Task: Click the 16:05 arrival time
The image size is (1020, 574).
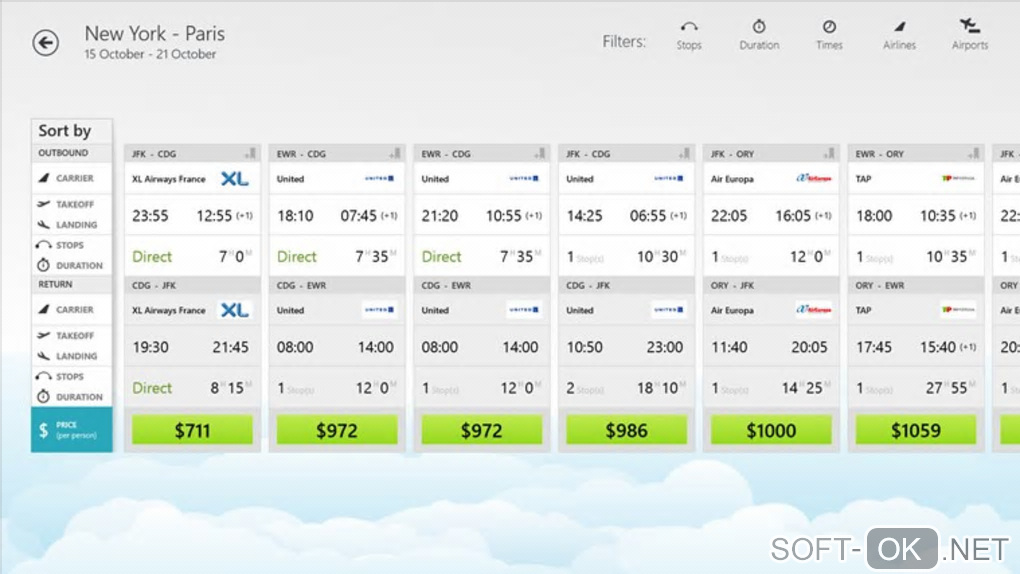Action: click(x=793, y=216)
